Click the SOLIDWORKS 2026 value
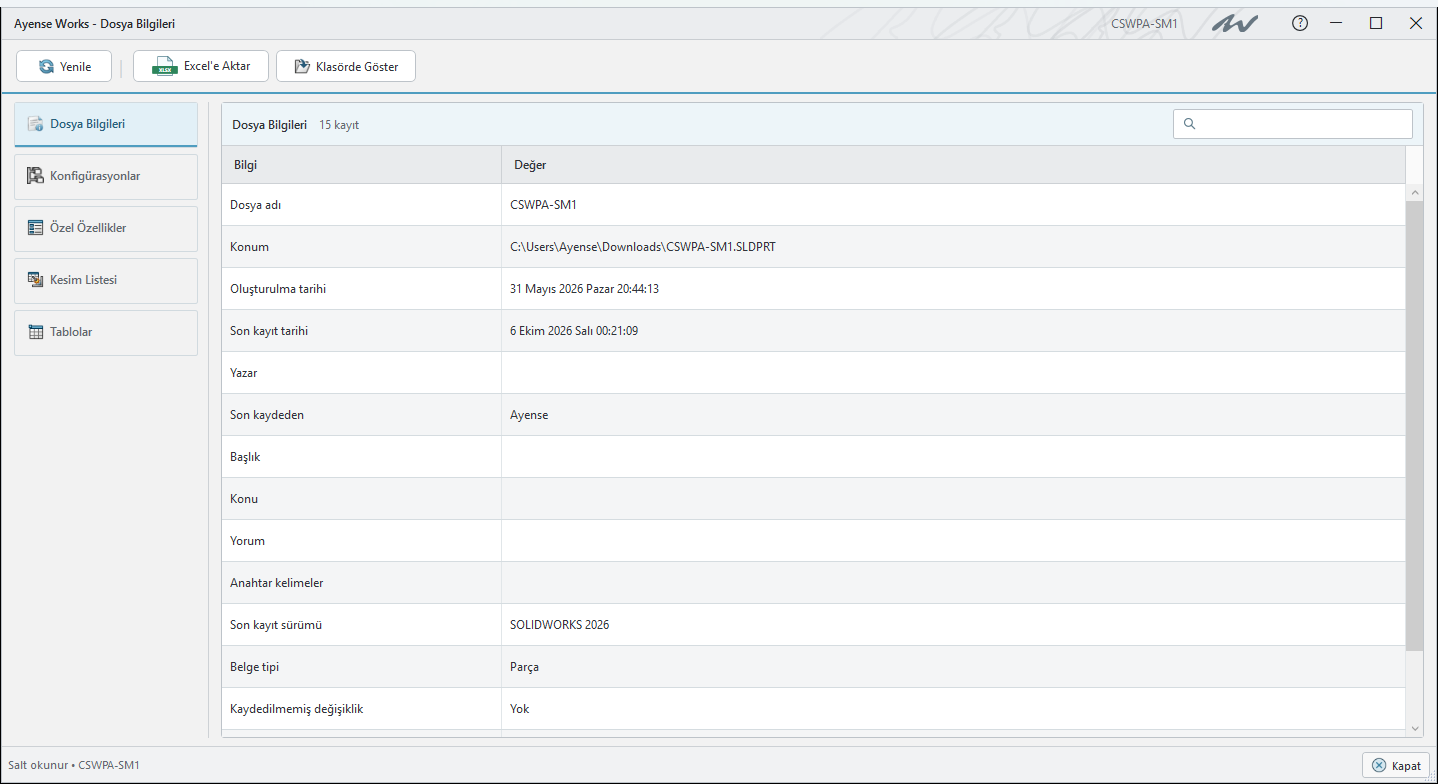 point(559,625)
